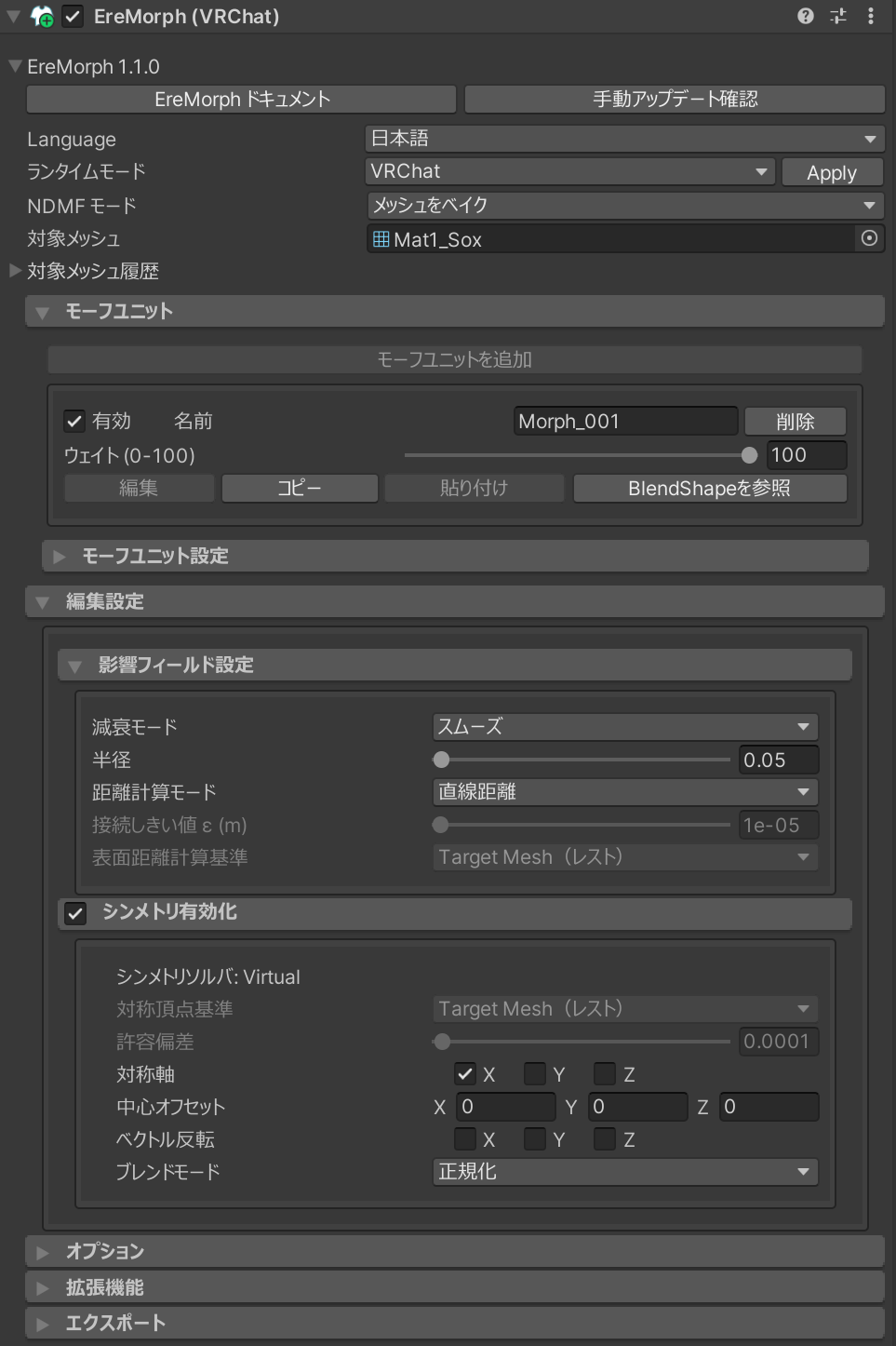Click the object picker circle for 対象メッシュ
This screenshot has width=896, height=1346.
click(869, 238)
